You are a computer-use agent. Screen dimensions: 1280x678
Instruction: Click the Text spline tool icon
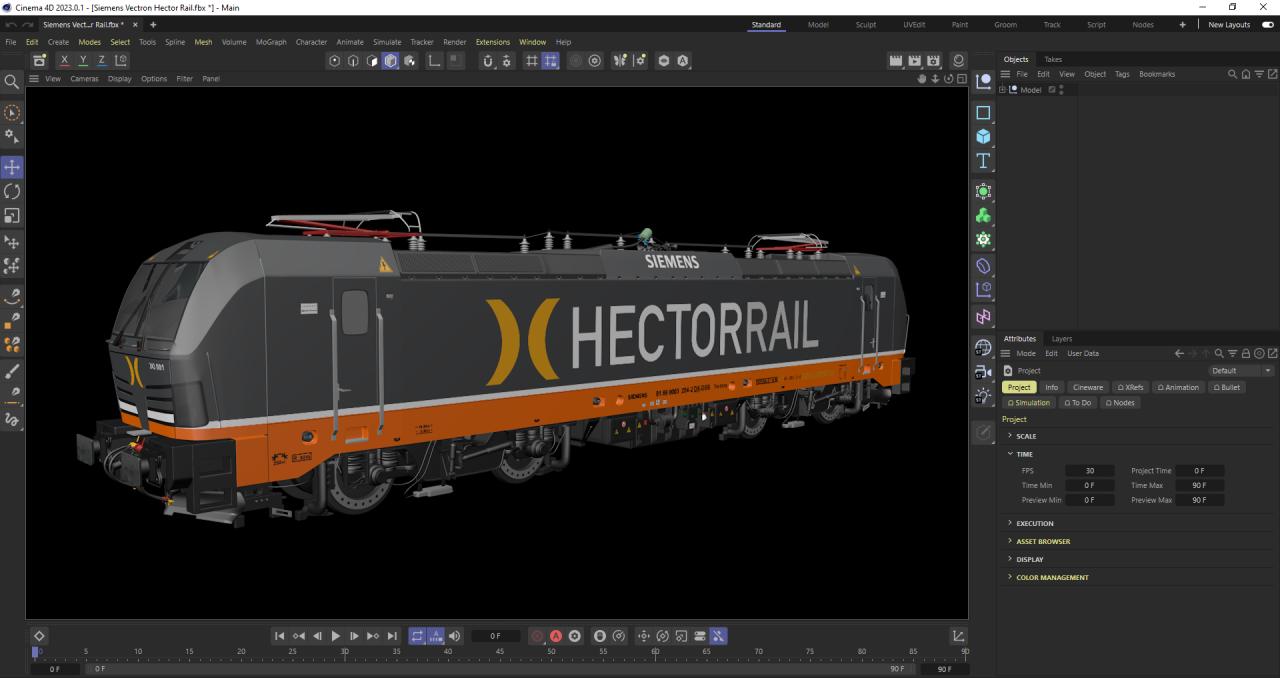pos(983,161)
